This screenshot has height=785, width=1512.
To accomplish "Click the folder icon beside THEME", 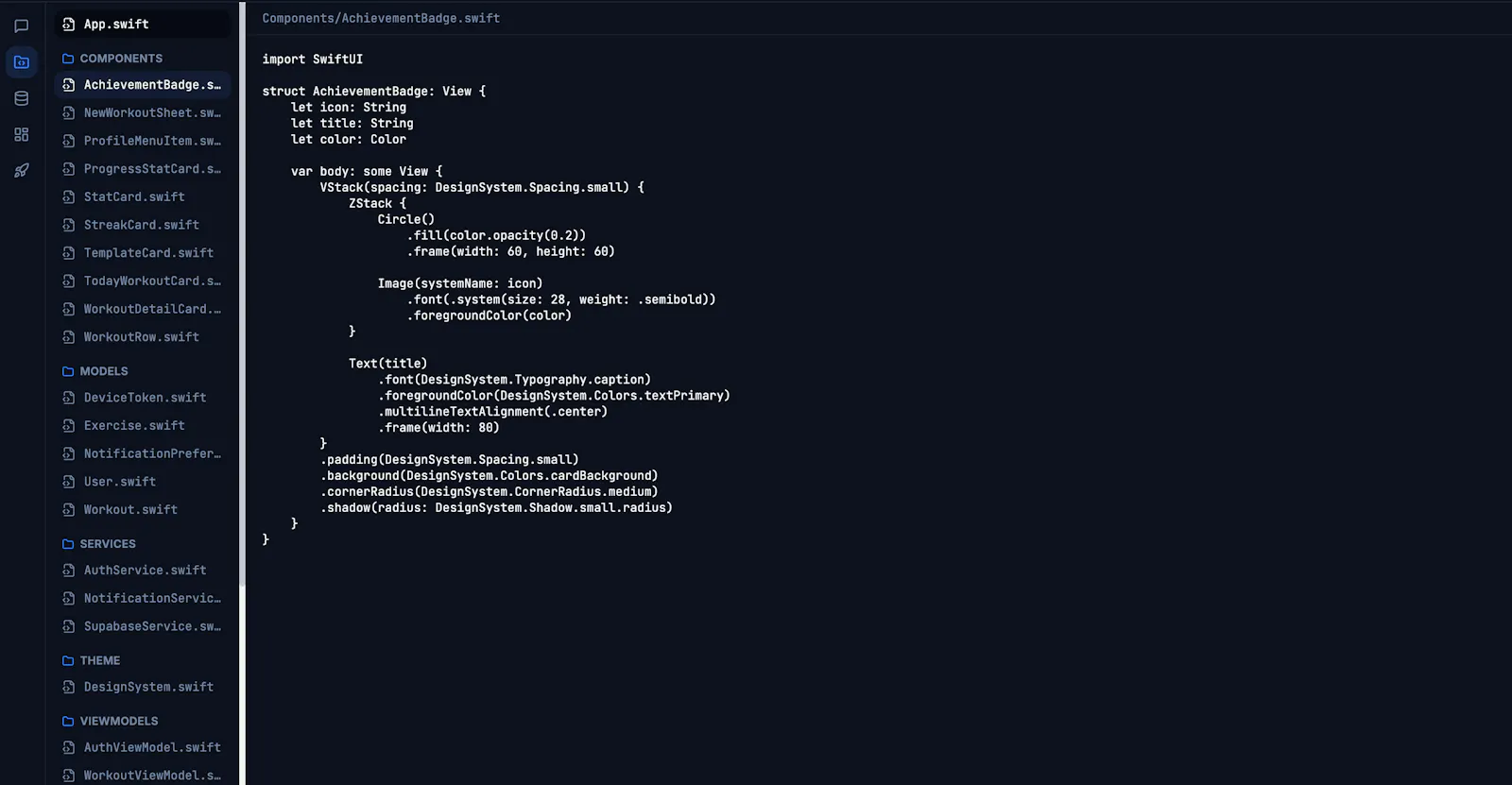I will coord(68,661).
